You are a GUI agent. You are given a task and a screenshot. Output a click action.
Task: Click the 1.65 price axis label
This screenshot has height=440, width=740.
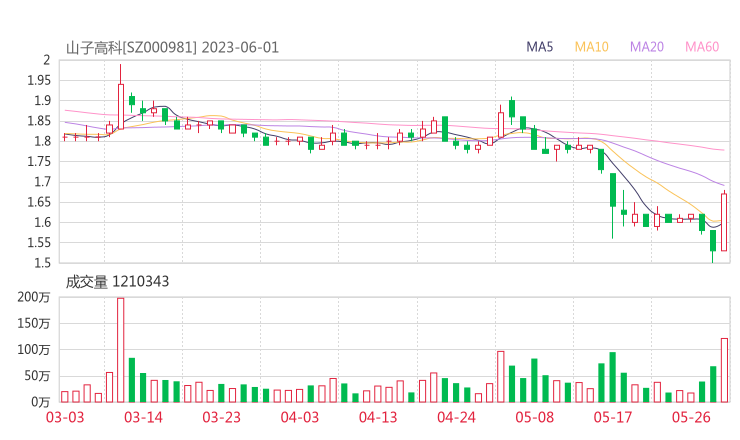(39, 202)
